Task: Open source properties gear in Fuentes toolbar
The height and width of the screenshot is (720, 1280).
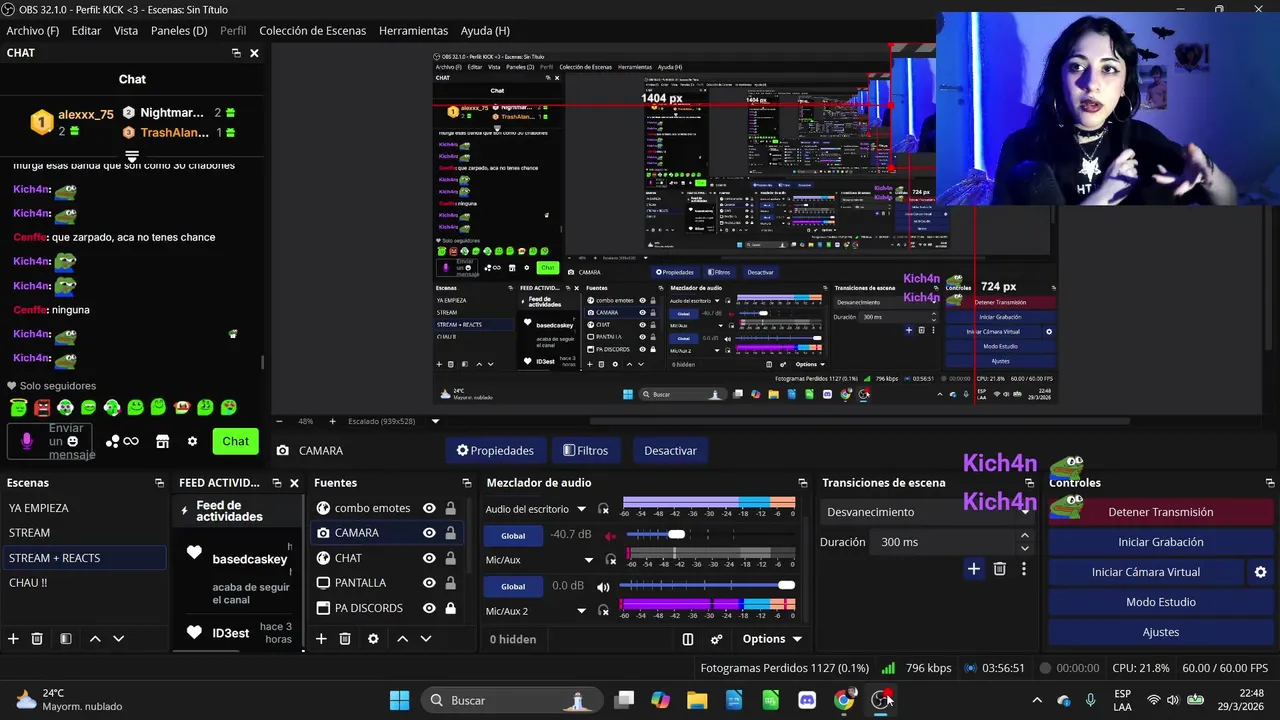Action: (x=373, y=638)
